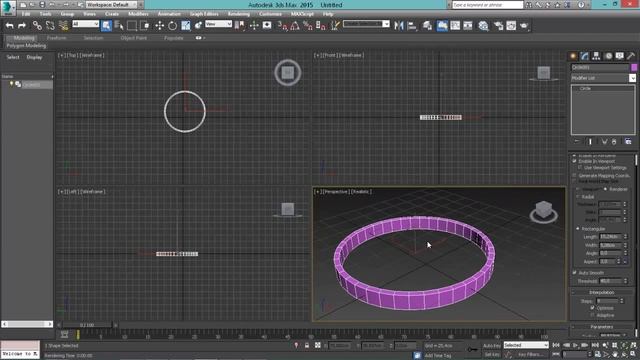Viewport: 640px width, 360px height.
Task: Click the Render Production teapot icon
Action: point(524,26)
